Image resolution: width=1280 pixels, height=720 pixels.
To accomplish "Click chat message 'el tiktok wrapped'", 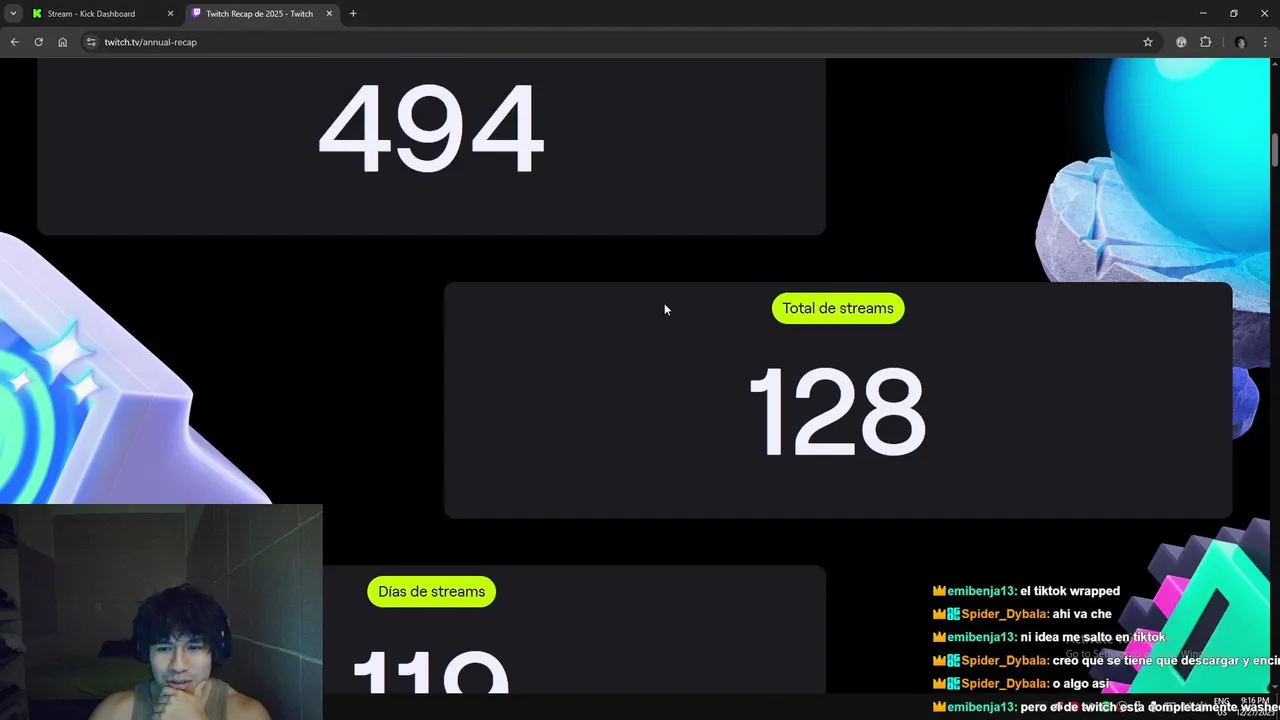I will [1070, 591].
